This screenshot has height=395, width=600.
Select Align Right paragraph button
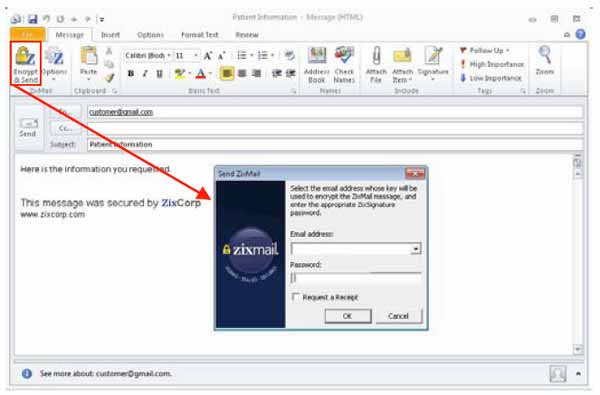[256, 73]
